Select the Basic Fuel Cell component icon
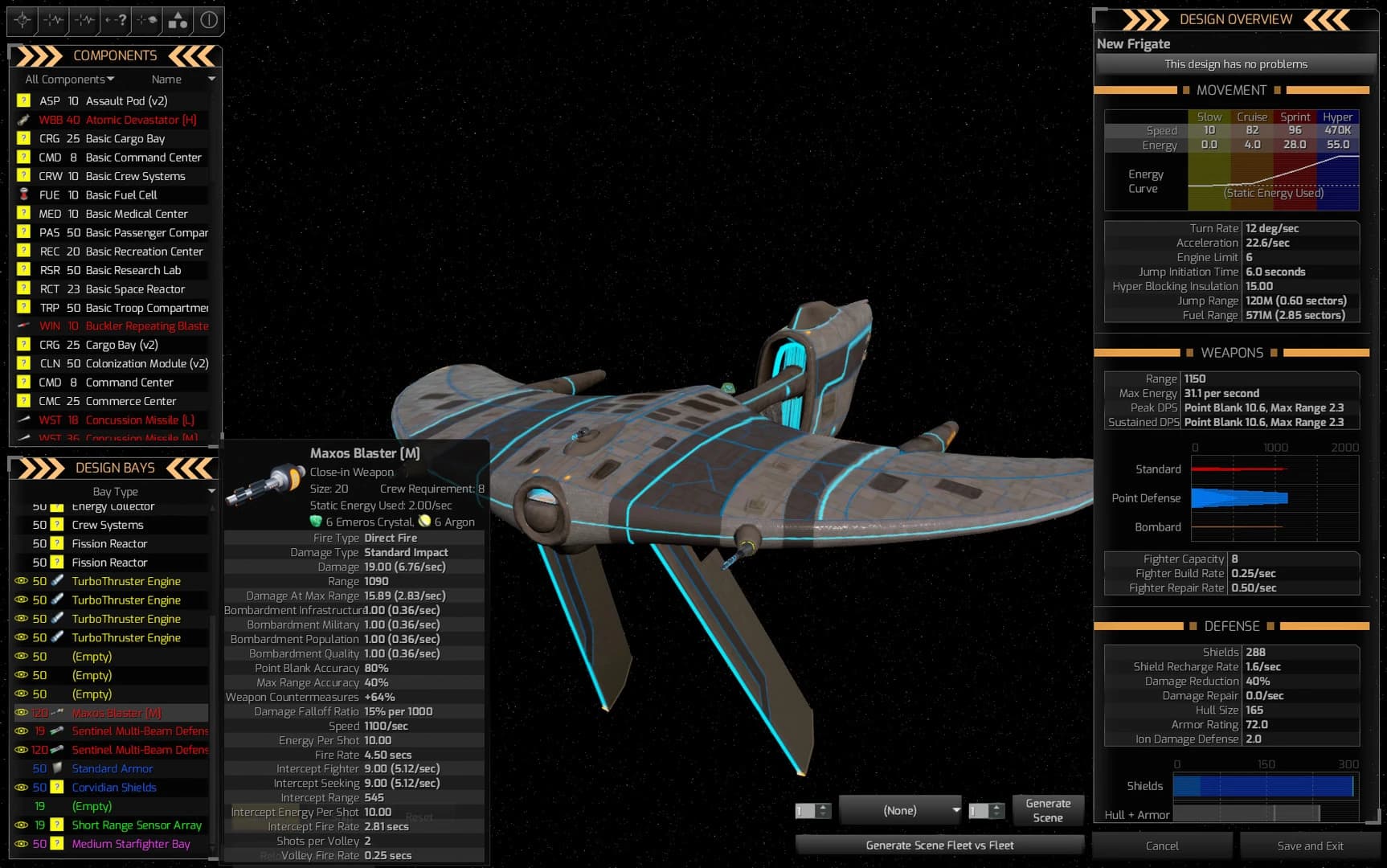1387x868 pixels. [x=23, y=194]
